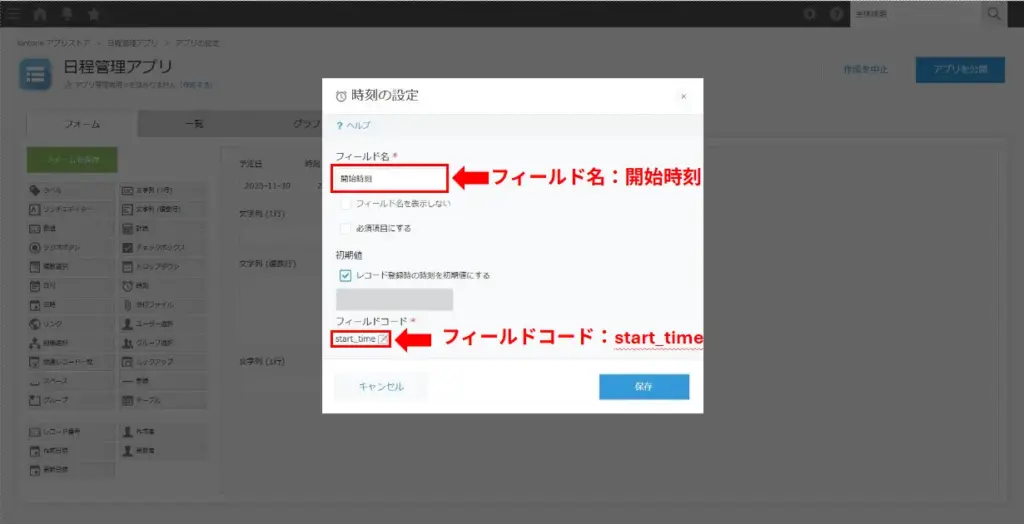The height and width of the screenshot is (524, 1024).
Task: Select the グループ選択 field in the palette
Action: tap(163, 342)
